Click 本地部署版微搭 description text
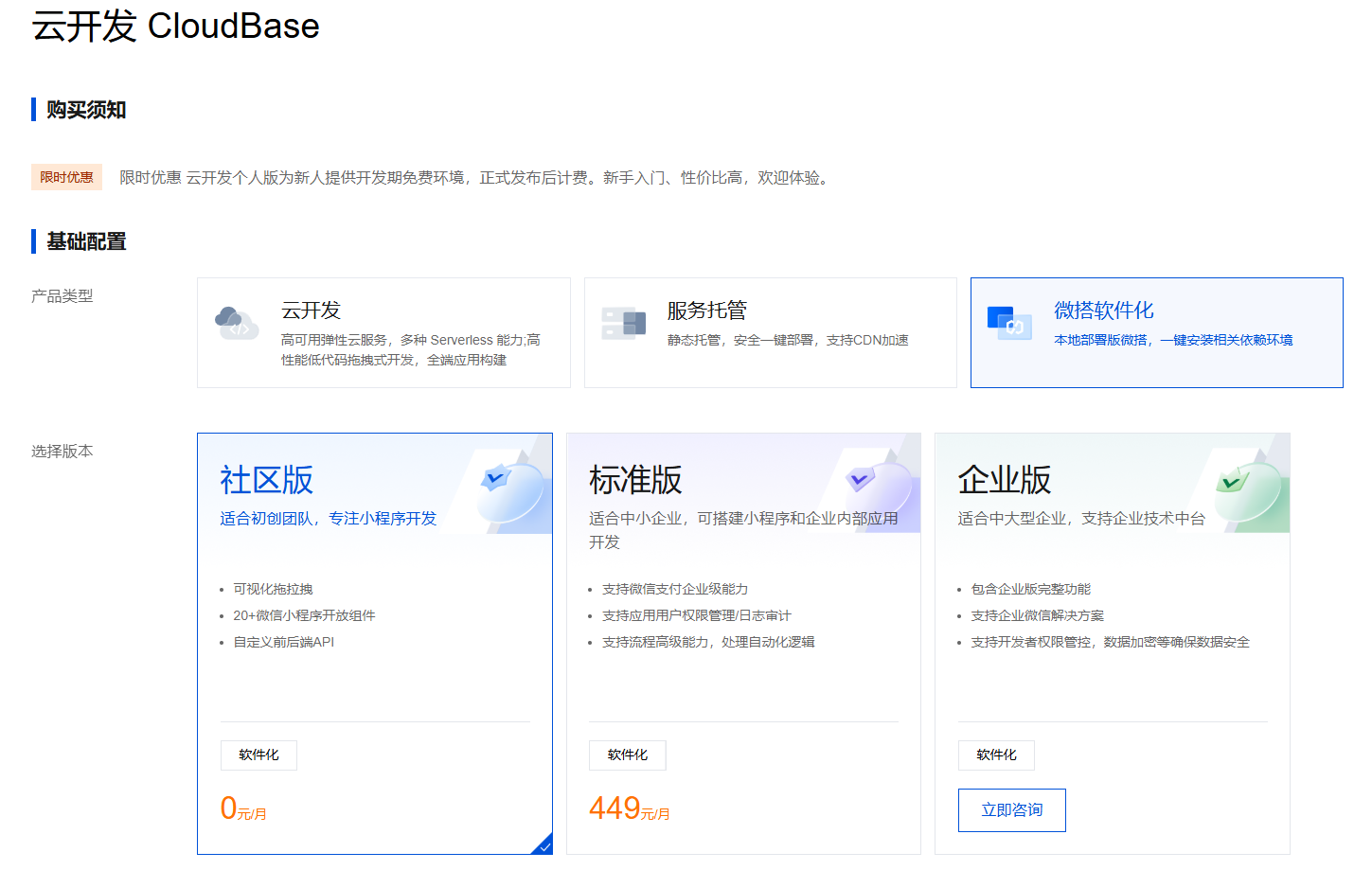This screenshot has height=870, width=1372. [1173, 340]
